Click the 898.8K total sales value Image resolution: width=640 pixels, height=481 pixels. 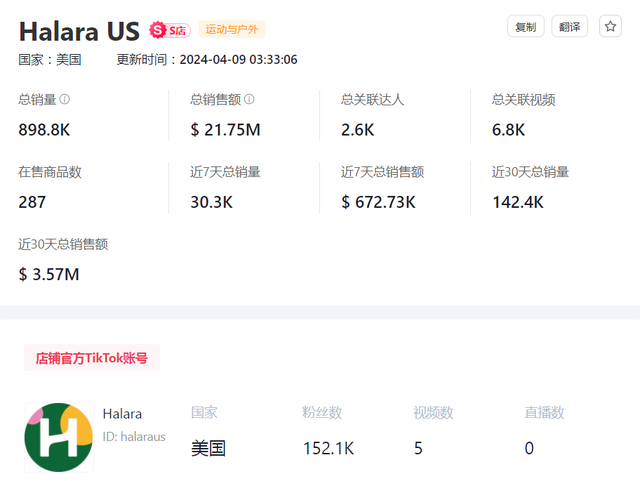pos(44,130)
